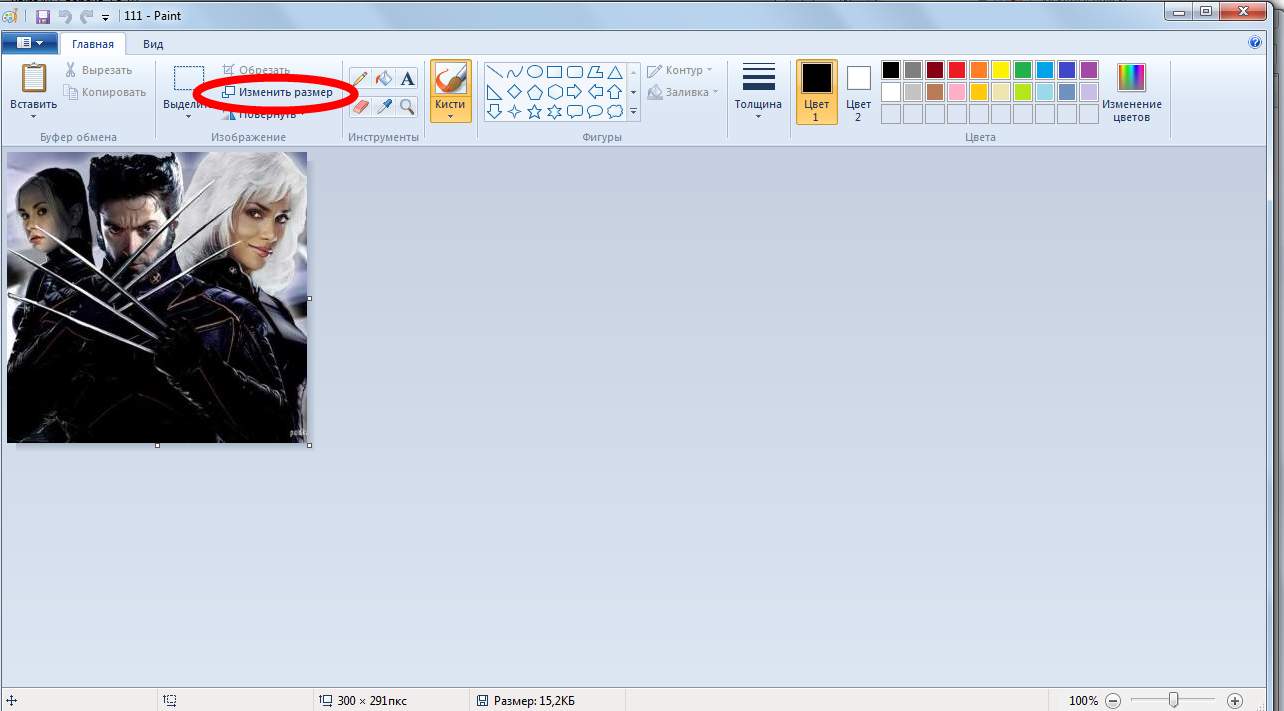The width and height of the screenshot is (1284, 711).
Task: Open the Customize Quick Access Toolbar arrow
Action: (x=105, y=18)
